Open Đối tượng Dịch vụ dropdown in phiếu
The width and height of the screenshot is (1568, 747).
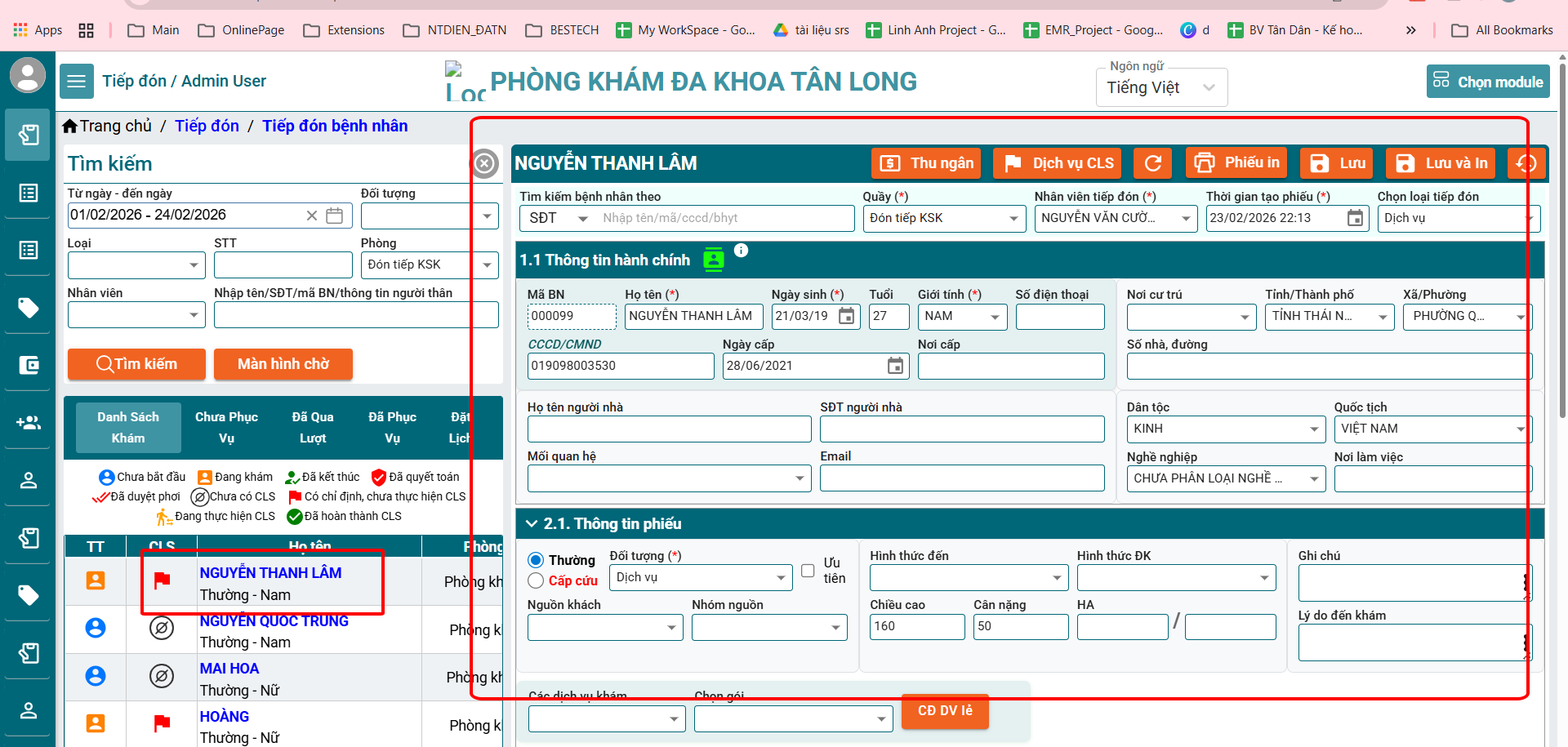(701, 578)
